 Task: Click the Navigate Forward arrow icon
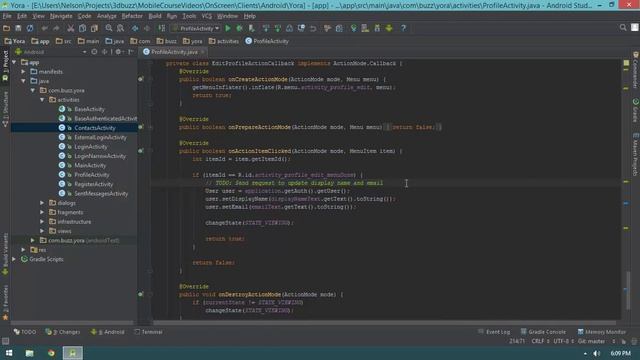[147, 28]
